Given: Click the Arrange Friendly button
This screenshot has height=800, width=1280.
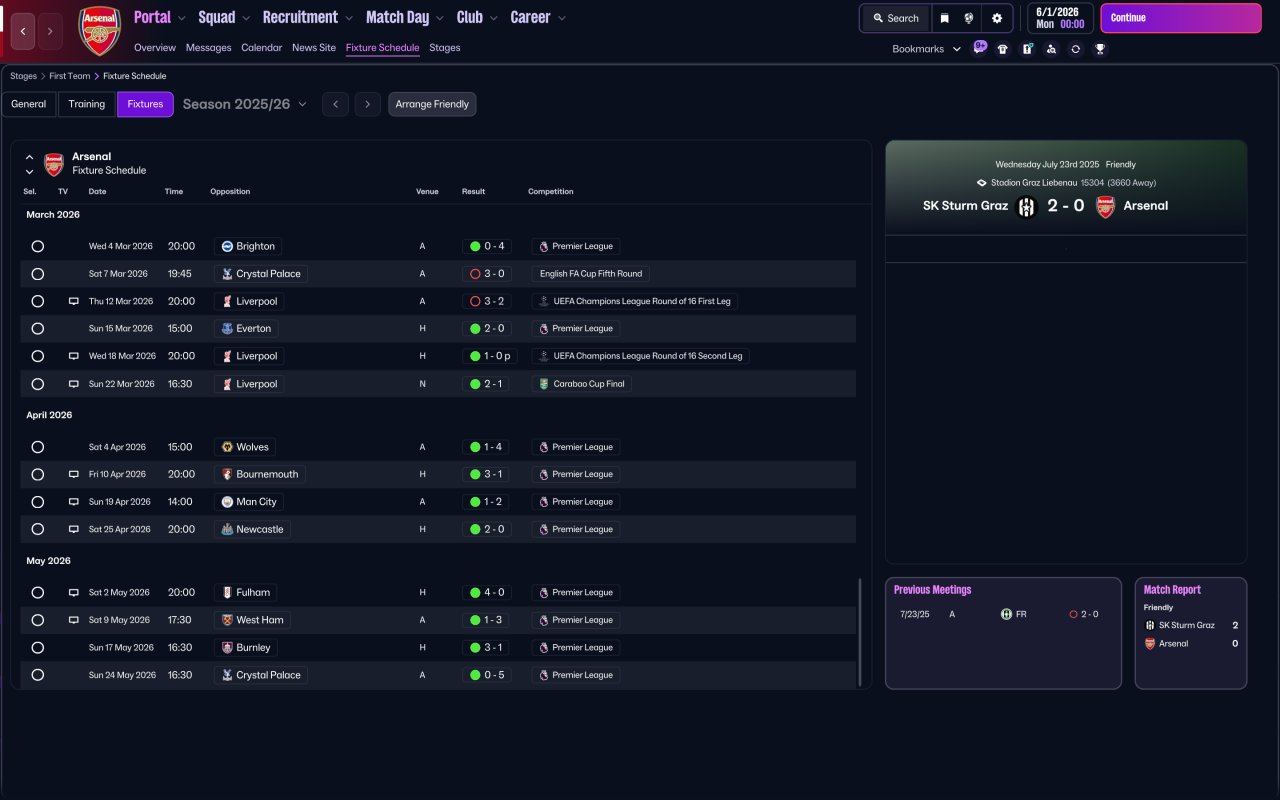Looking at the screenshot, I should point(432,104).
